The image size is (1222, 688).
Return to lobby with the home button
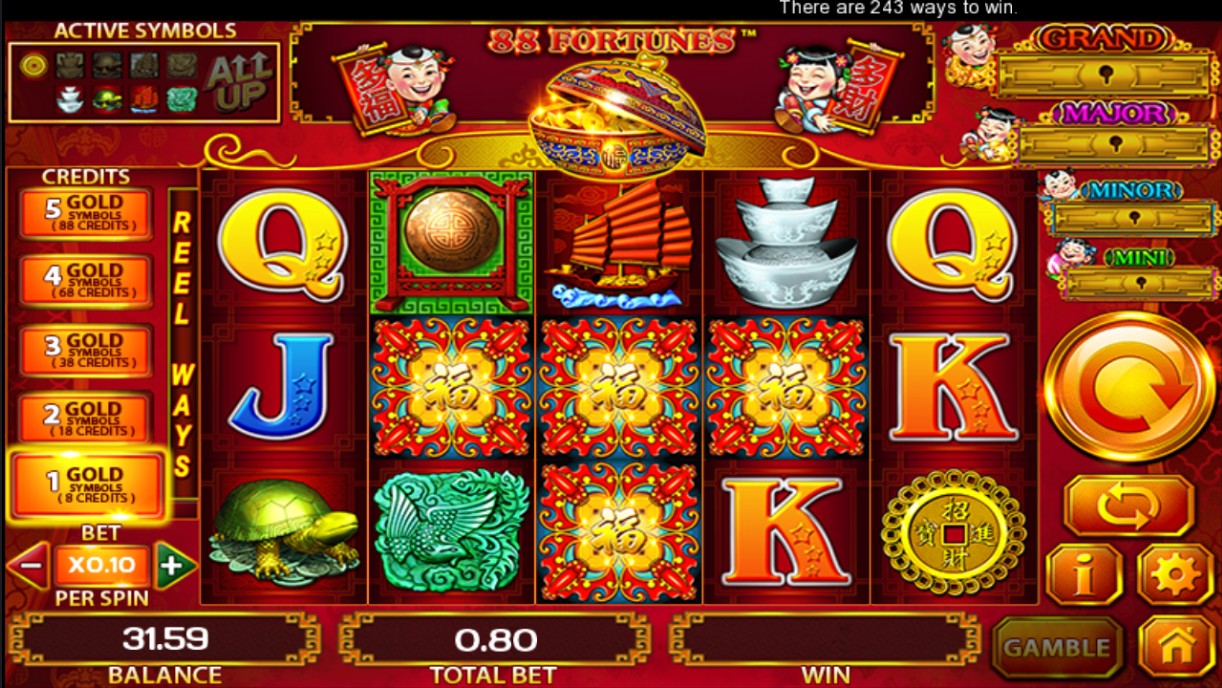click(1176, 647)
